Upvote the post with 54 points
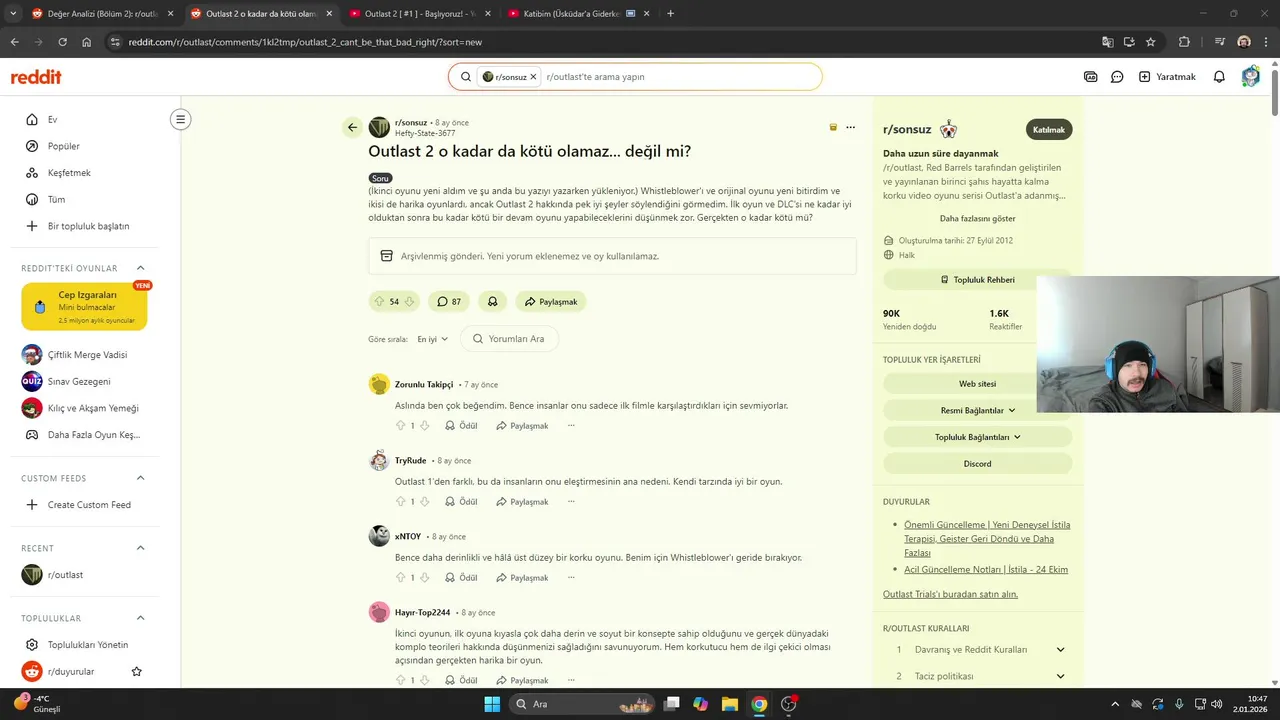 click(379, 301)
